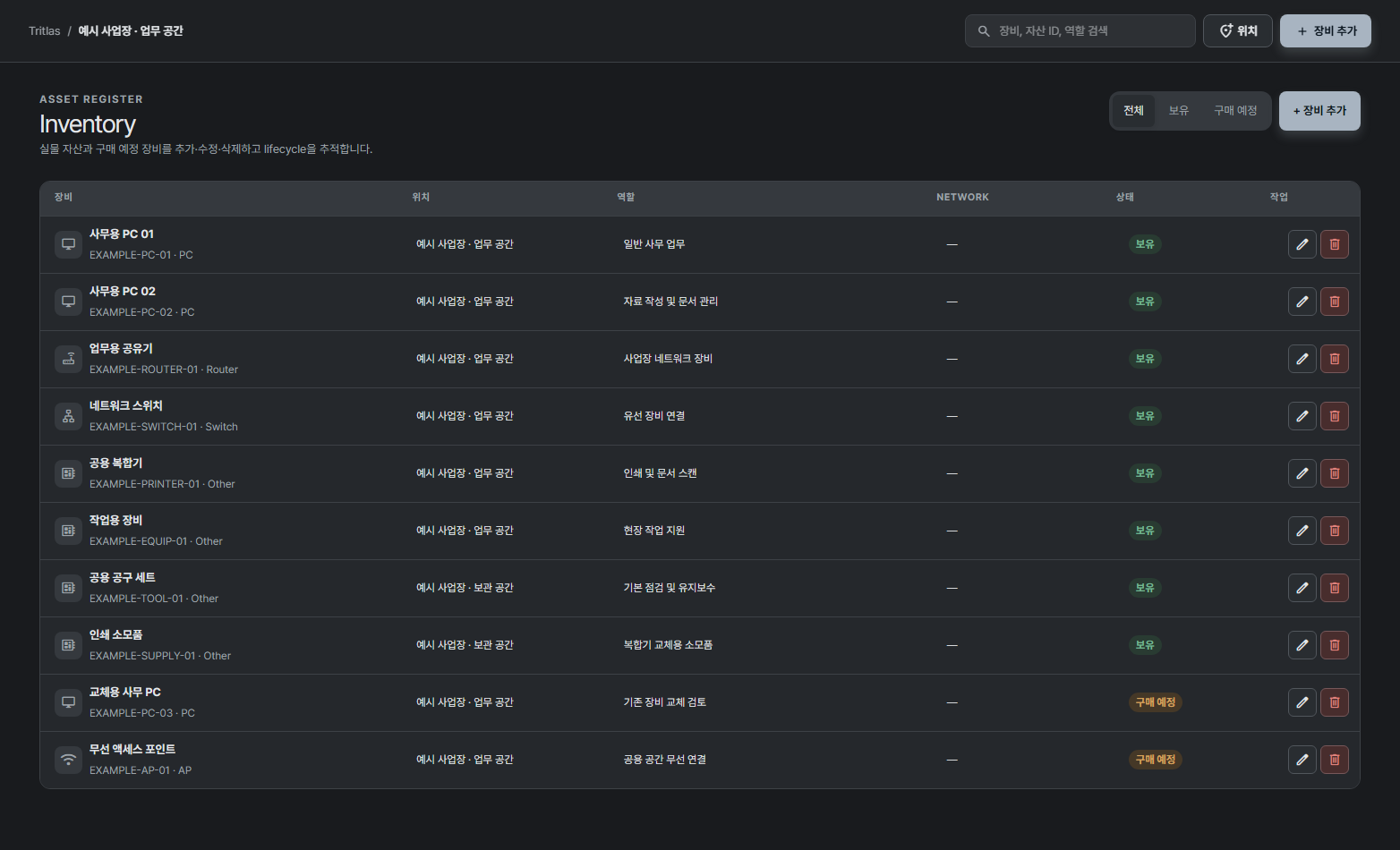
Task: Edit the 무선 액세스 포인트 row
Action: 1302,760
